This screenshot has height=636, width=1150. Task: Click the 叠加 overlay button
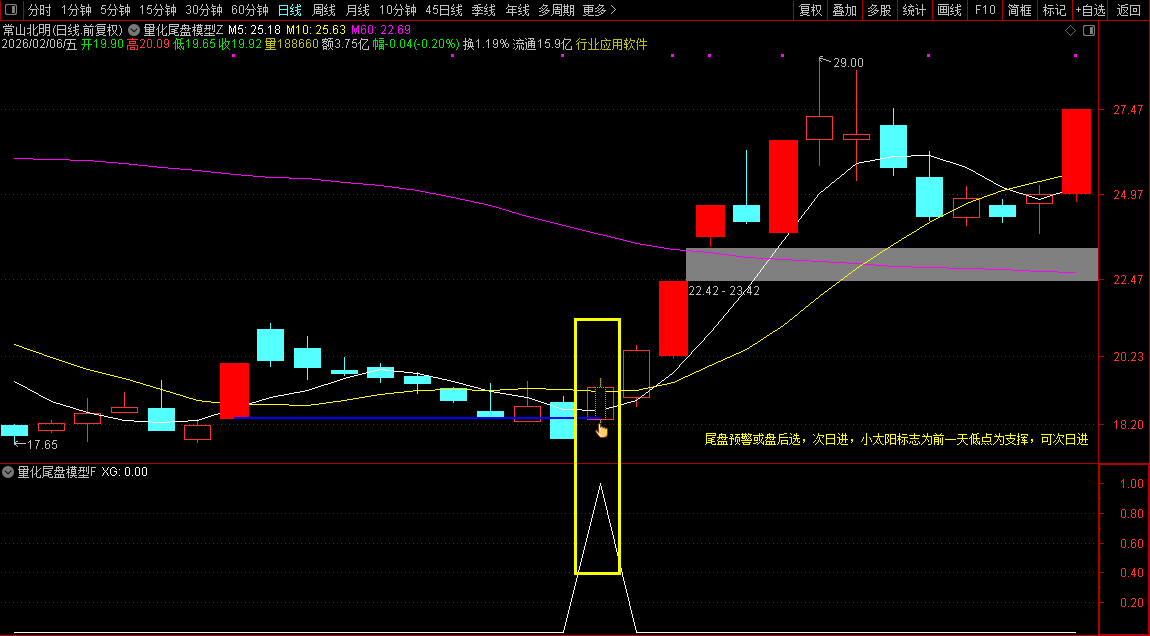845,10
